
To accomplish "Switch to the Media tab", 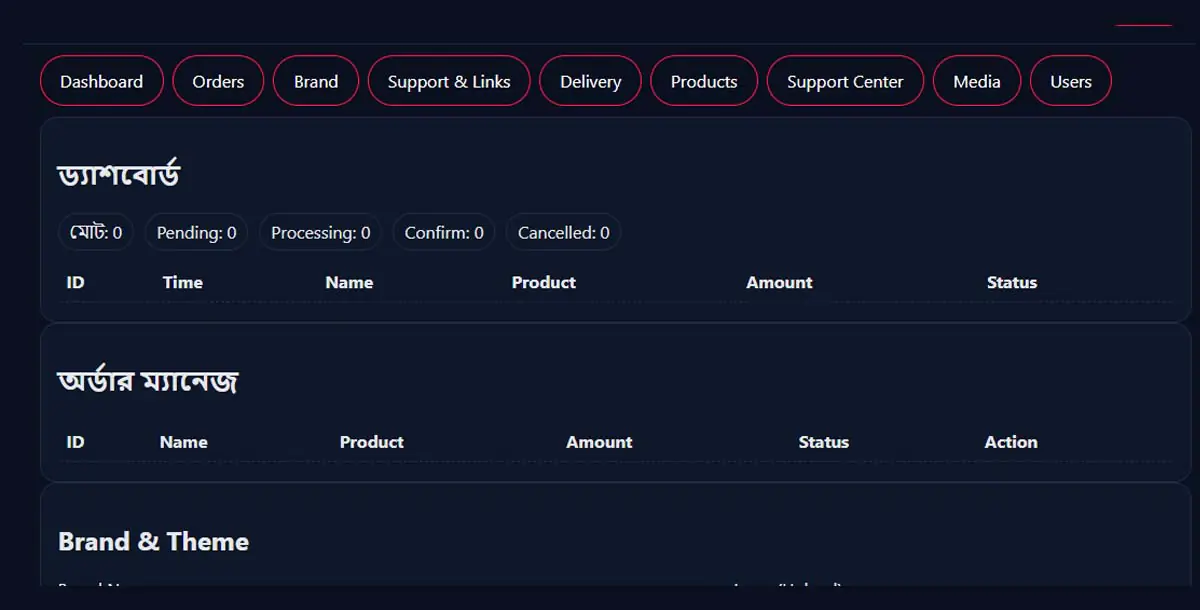I will (x=977, y=81).
